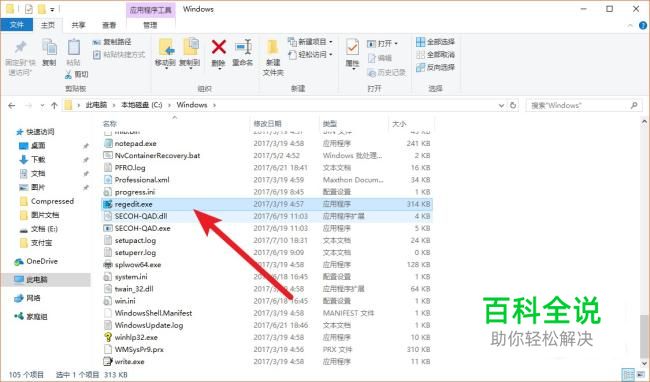Screen dimensions: 650x382
Task: Collapse the ribbon with the chevron
Action: point(631,26)
